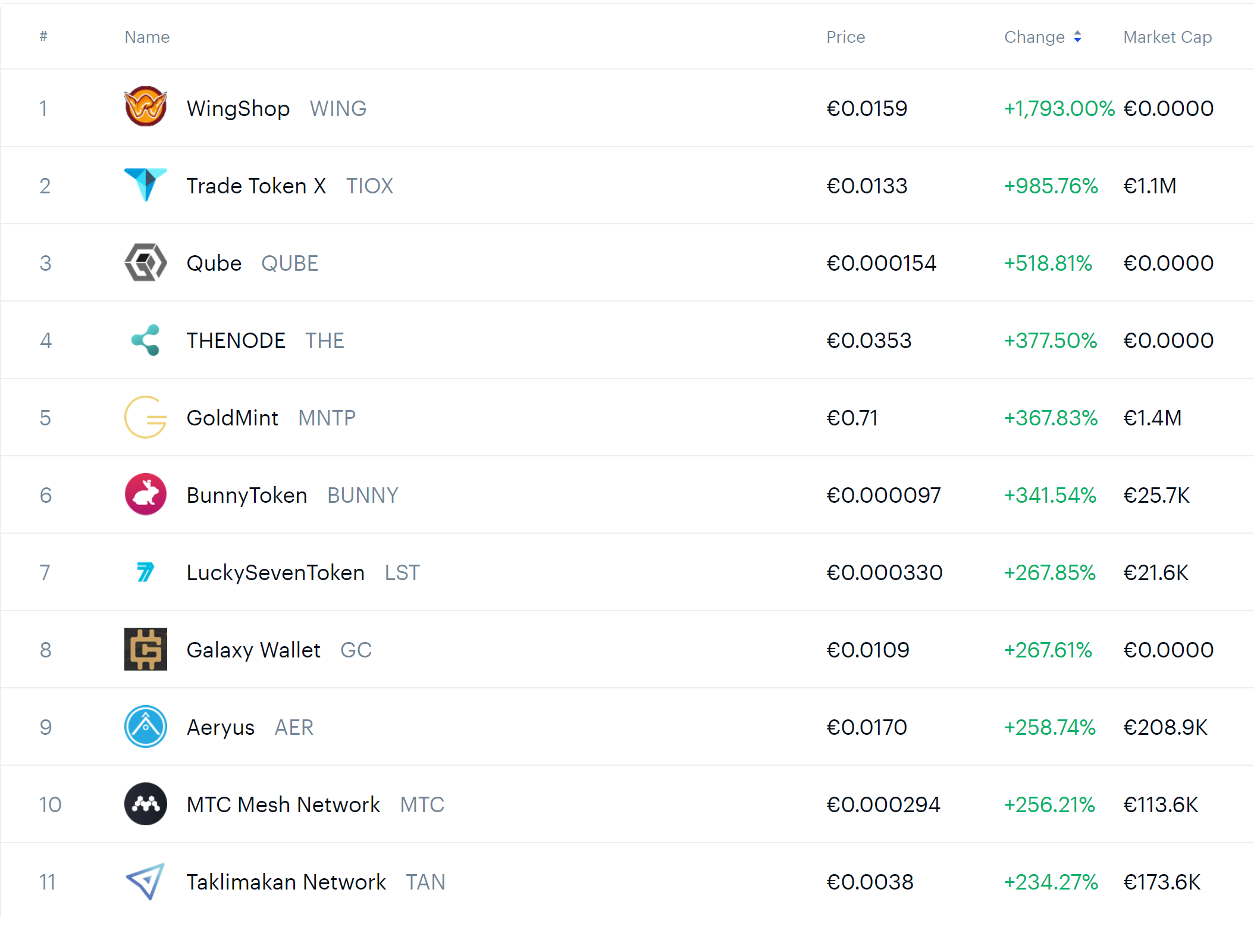The width and height of the screenshot is (1254, 952).
Task: Open the MTC Mesh Network name link
Action: click(283, 804)
